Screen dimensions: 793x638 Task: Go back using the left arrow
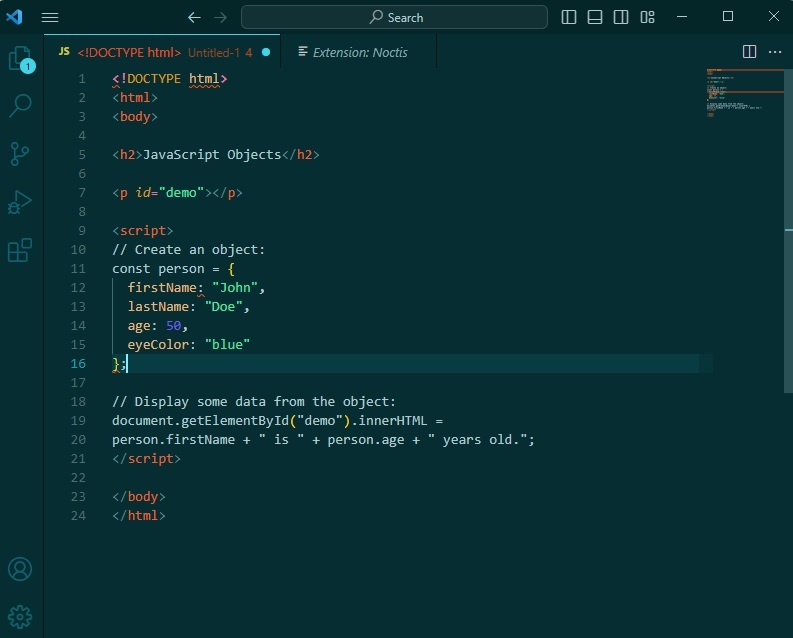[194, 17]
